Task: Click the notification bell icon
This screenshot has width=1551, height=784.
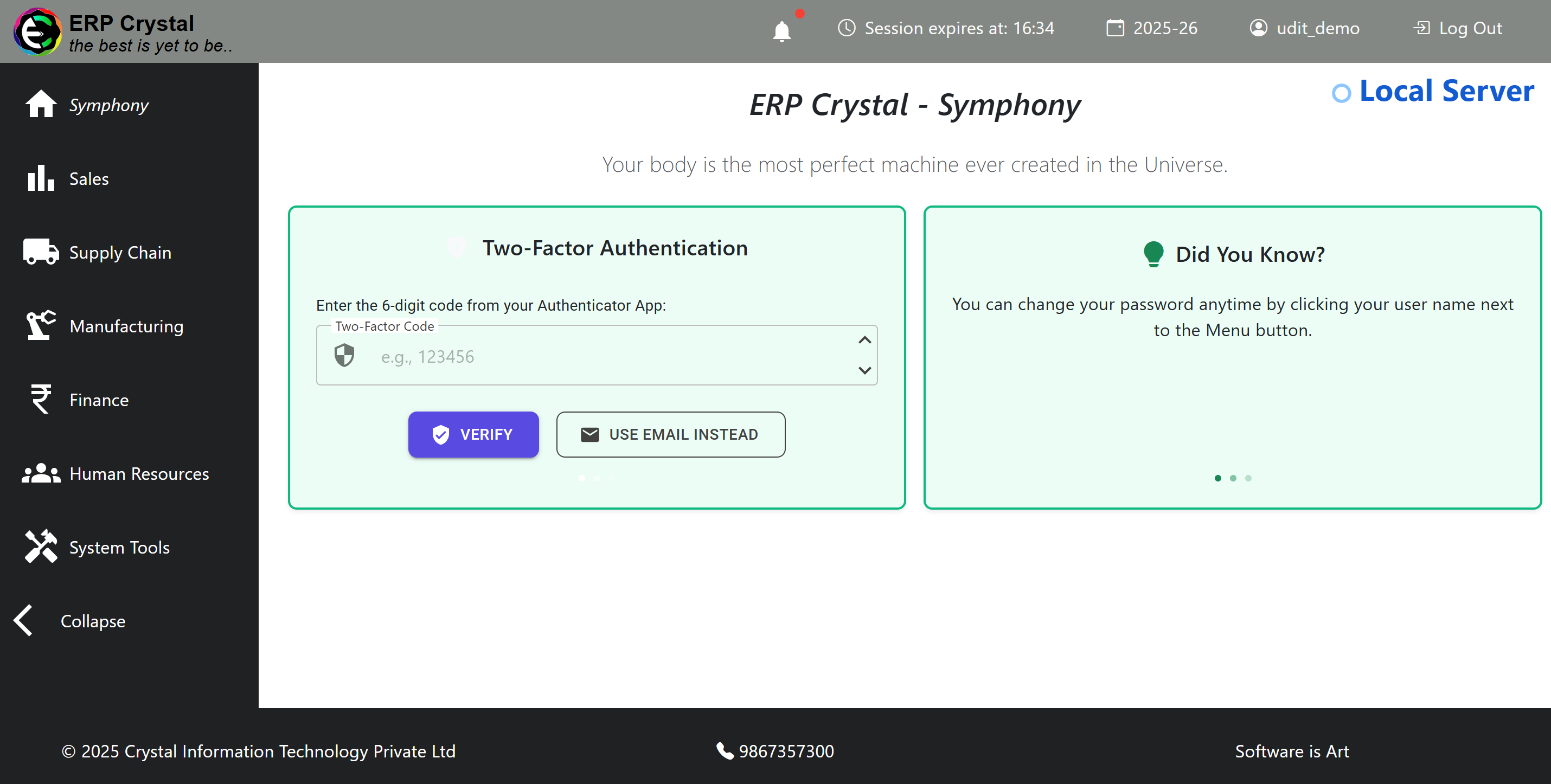Action: (781, 30)
